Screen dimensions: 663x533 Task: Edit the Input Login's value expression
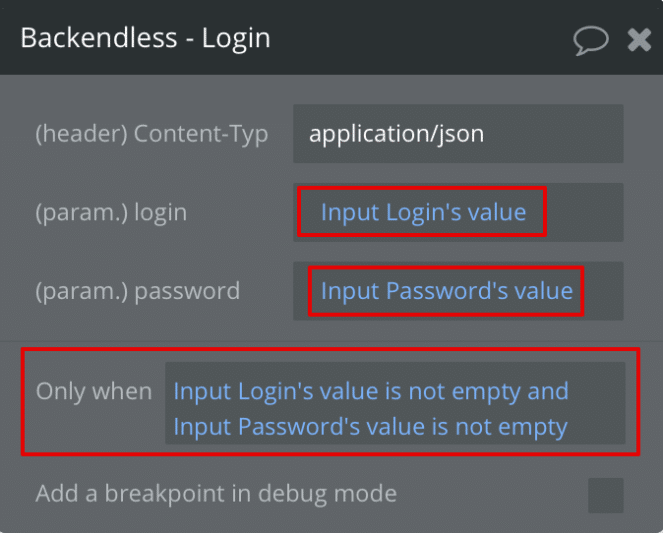tap(423, 212)
